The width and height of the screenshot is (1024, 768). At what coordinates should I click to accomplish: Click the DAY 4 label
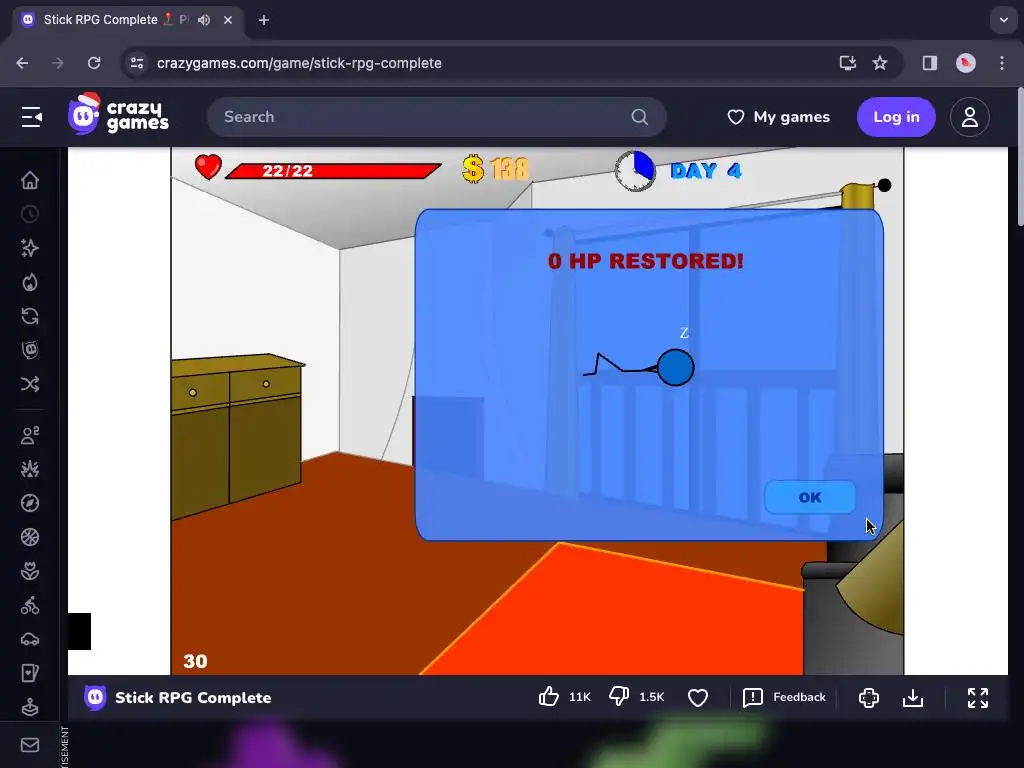(706, 171)
